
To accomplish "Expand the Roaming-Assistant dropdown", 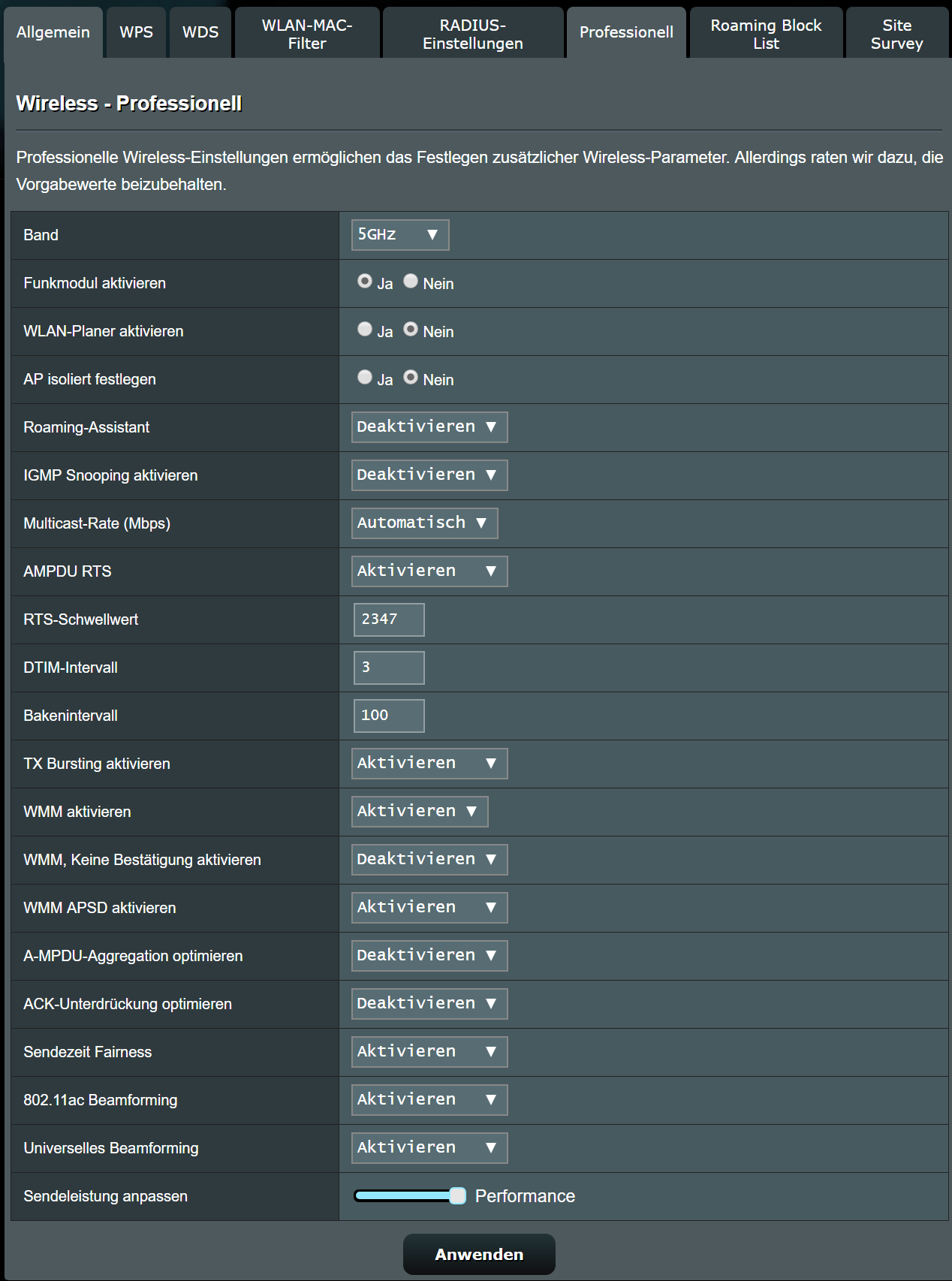I will tap(429, 427).
